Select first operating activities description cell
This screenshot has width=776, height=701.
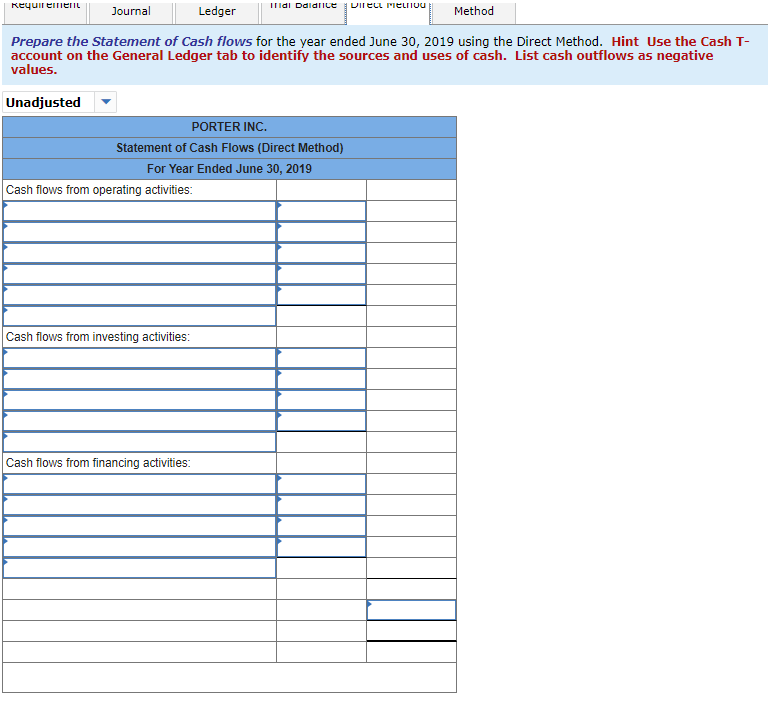click(x=140, y=211)
